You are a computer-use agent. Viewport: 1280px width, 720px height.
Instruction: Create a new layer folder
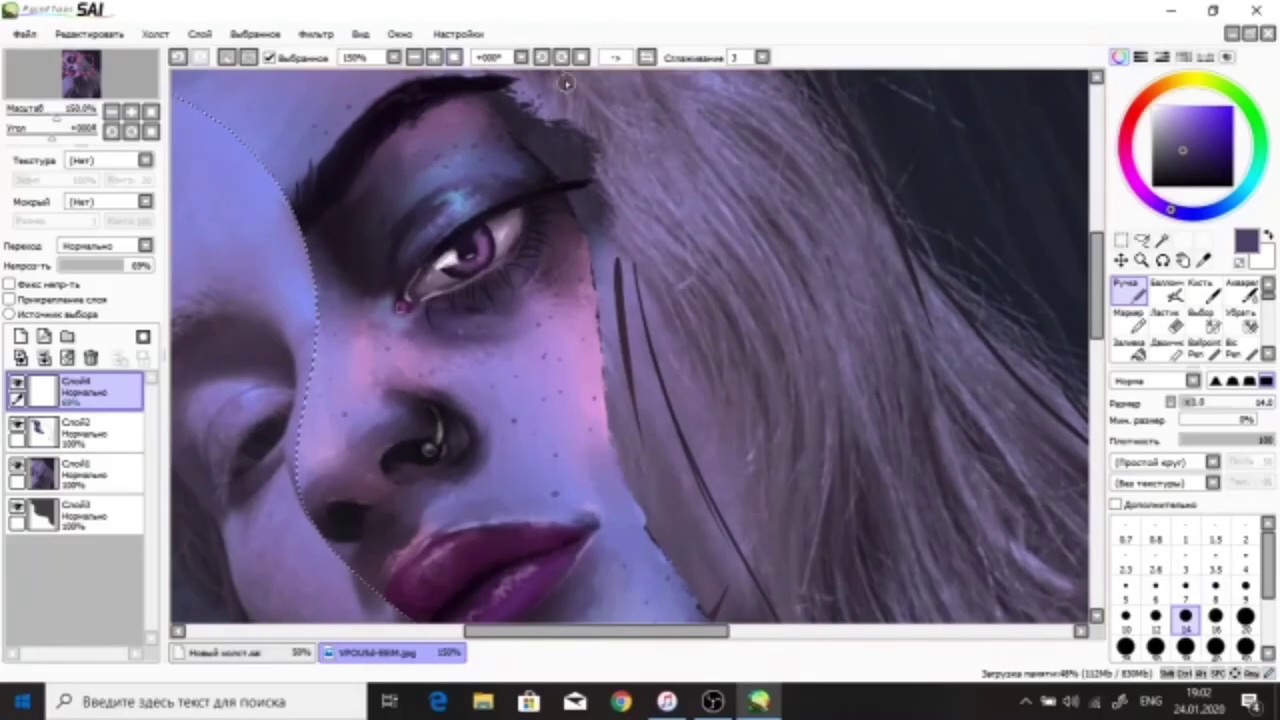(67, 337)
